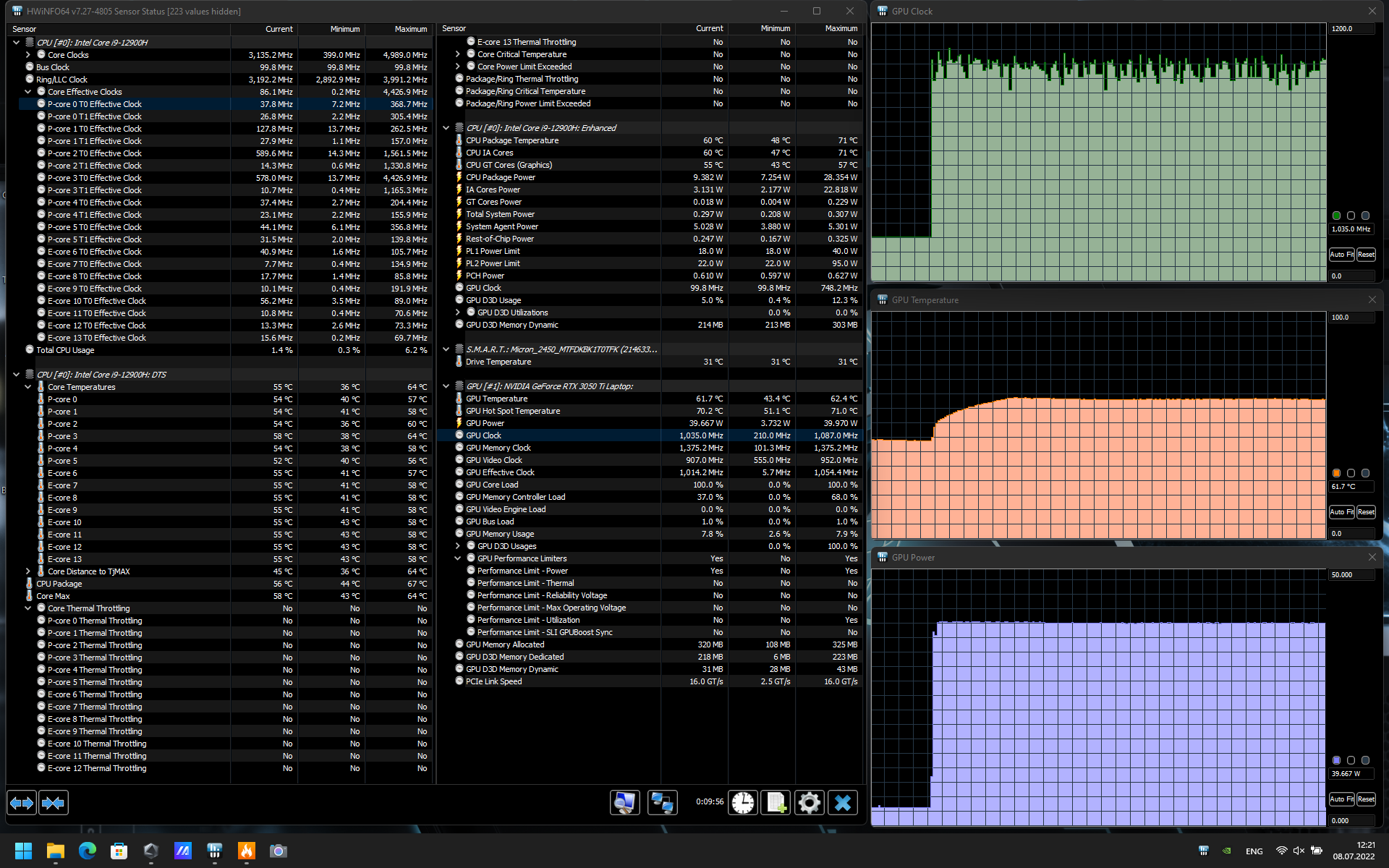The height and width of the screenshot is (868, 1389).
Task: Expand the Core Clocks row
Action: click(x=28, y=55)
